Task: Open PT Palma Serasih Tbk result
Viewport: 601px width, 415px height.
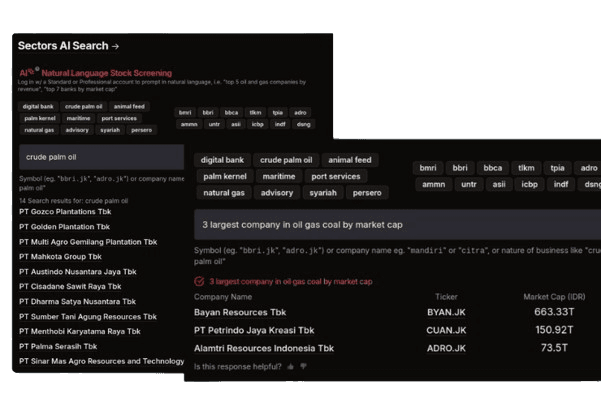Action: [58, 346]
